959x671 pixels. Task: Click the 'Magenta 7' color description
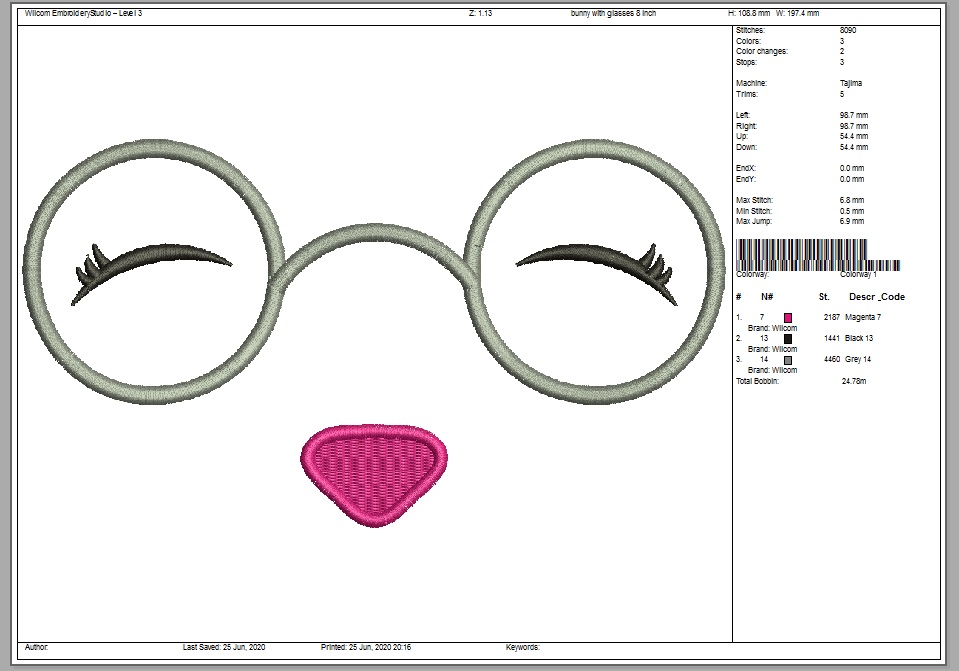[x=863, y=317]
